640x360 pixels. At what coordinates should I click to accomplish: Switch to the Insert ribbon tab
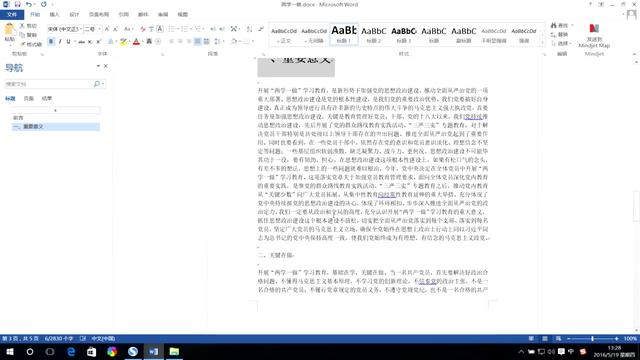[x=54, y=14]
